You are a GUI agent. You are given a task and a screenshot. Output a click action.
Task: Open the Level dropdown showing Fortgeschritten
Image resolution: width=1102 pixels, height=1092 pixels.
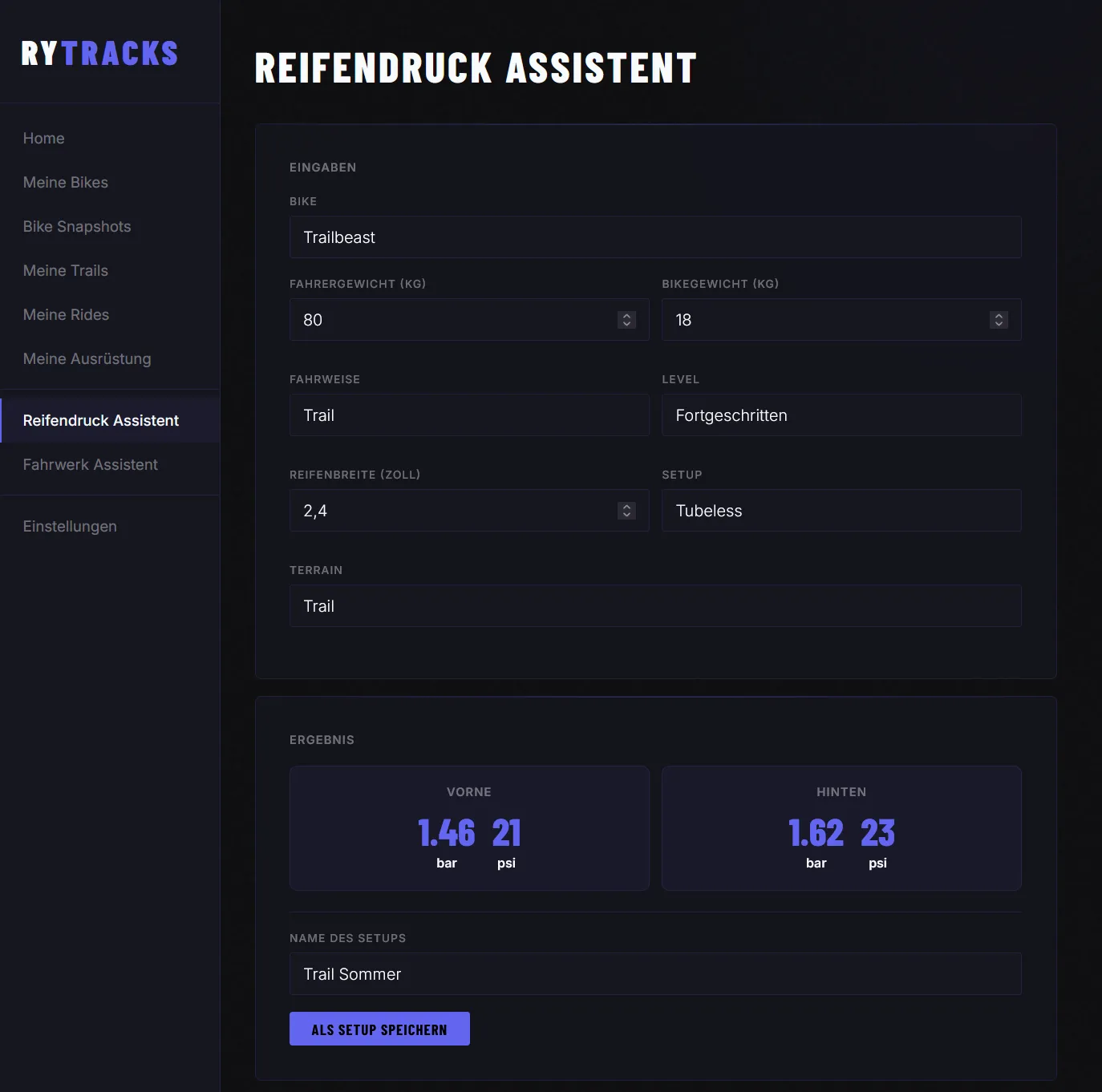(841, 415)
